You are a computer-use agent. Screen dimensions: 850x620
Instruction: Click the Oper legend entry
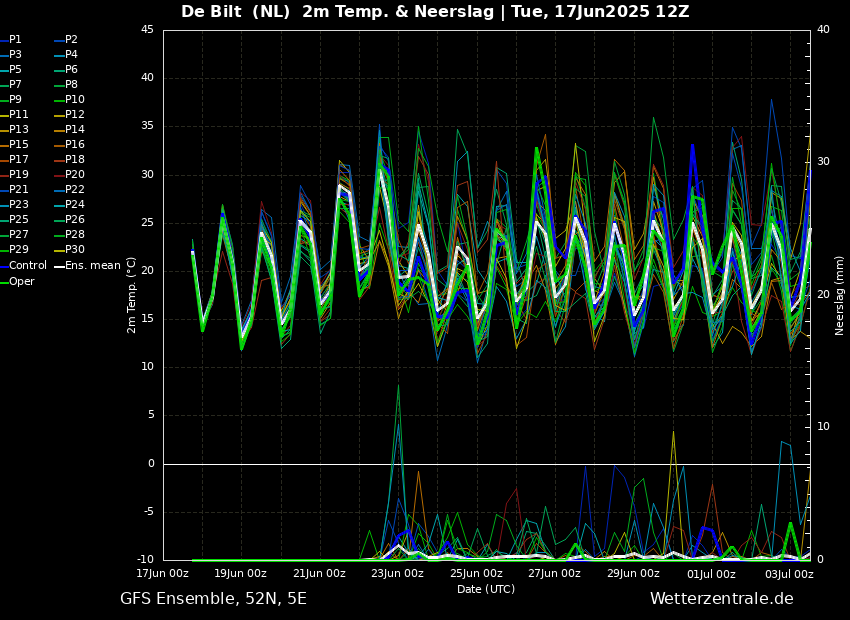coord(22,281)
